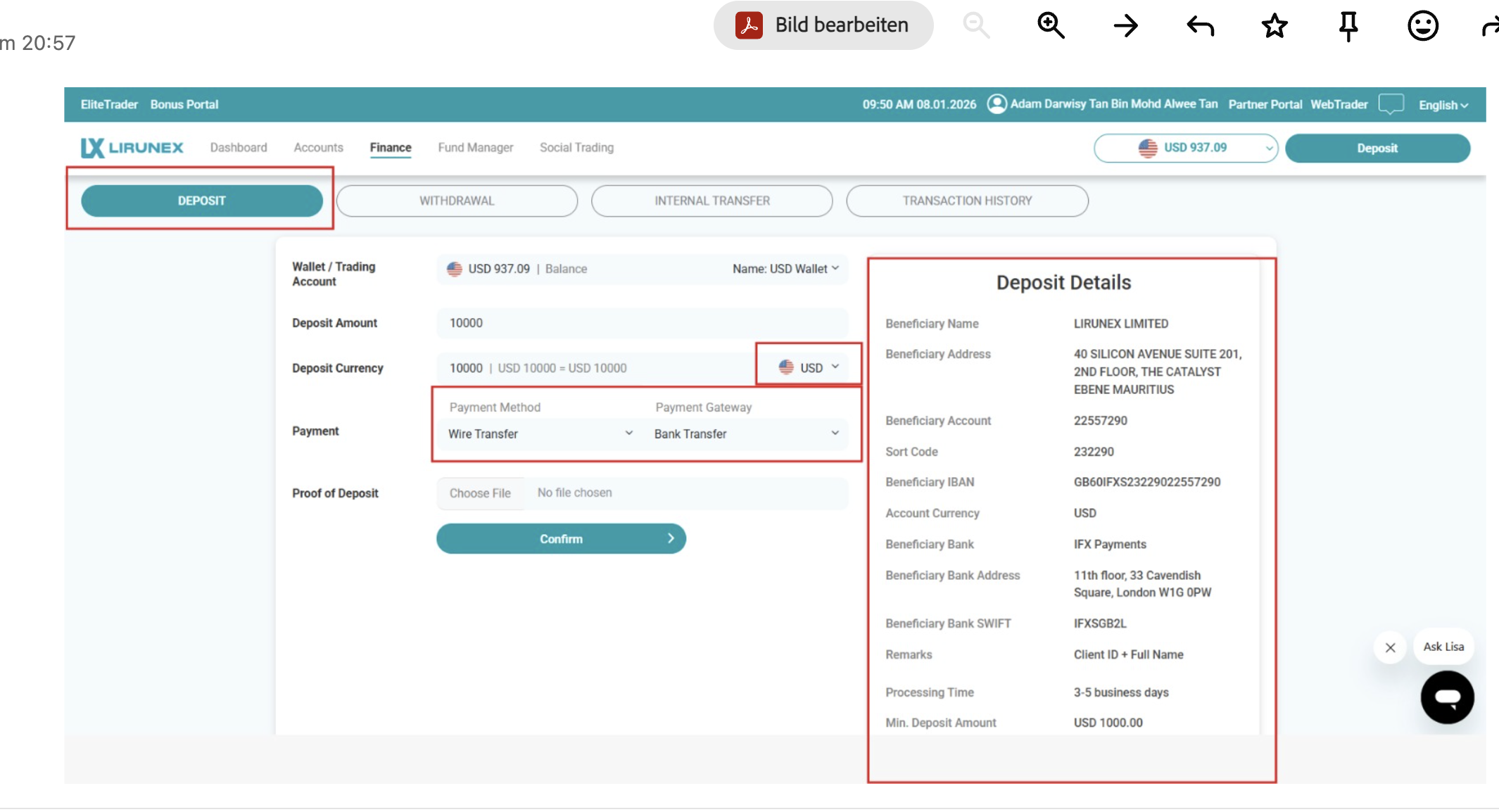The width and height of the screenshot is (1499, 812).
Task: Click the Deposit Amount input field
Action: pos(642,323)
